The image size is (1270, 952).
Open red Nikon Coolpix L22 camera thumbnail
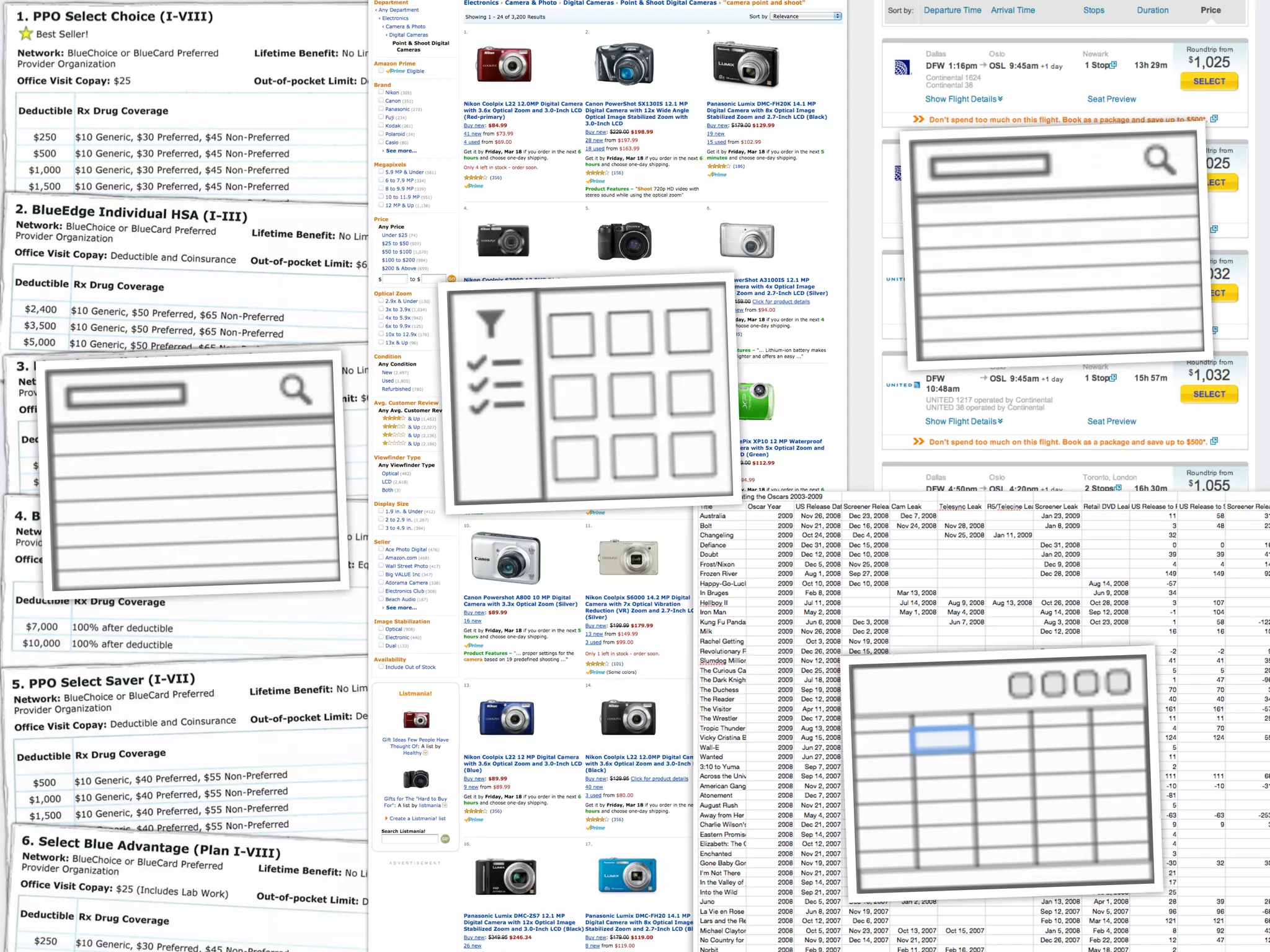[504, 64]
